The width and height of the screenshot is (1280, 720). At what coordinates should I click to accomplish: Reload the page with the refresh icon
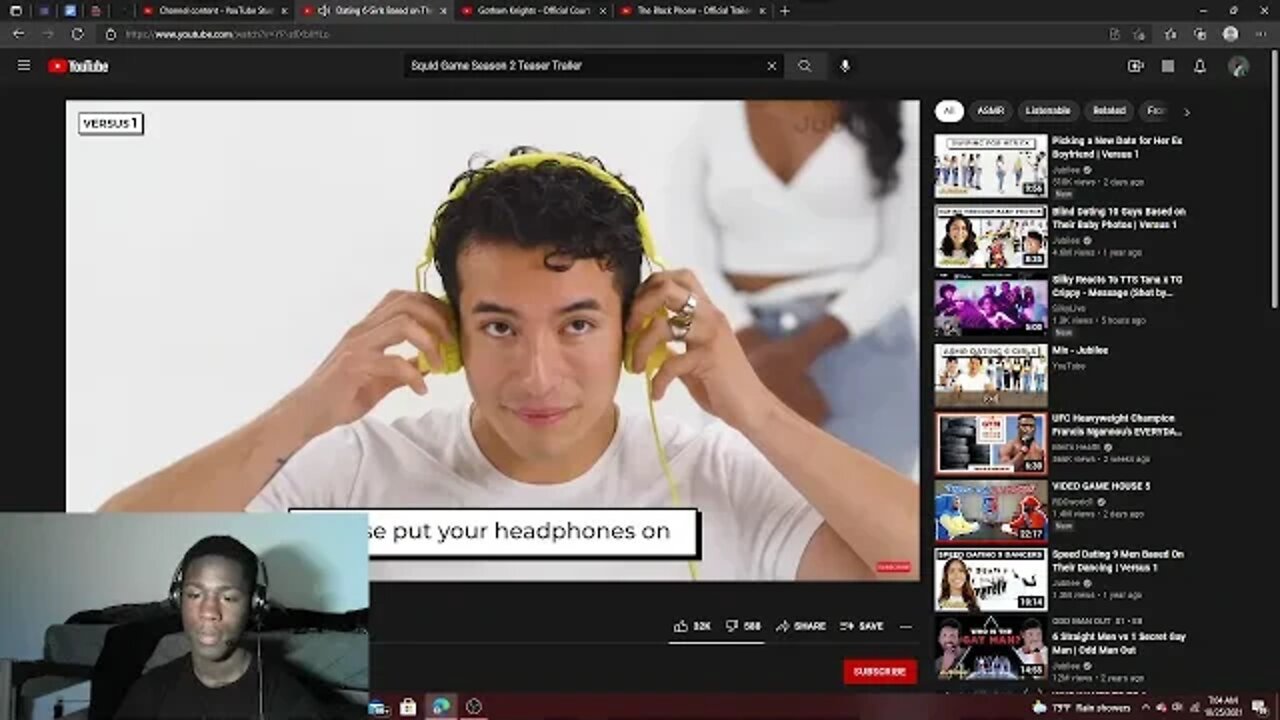pyautogui.click(x=77, y=34)
